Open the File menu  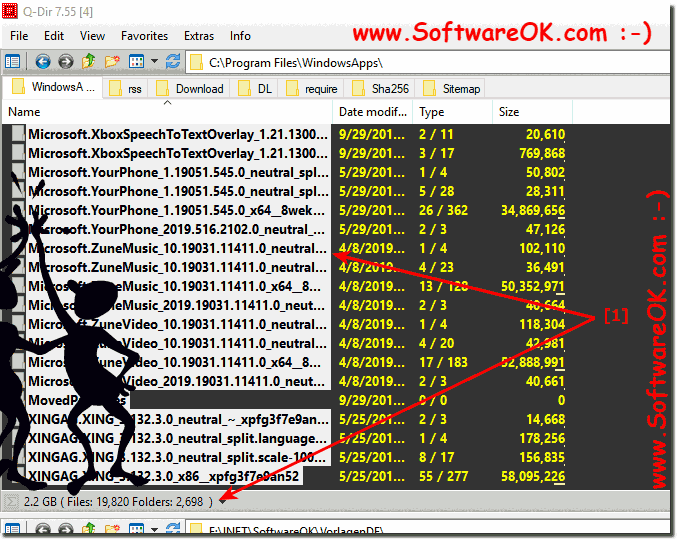pyautogui.click(x=19, y=36)
